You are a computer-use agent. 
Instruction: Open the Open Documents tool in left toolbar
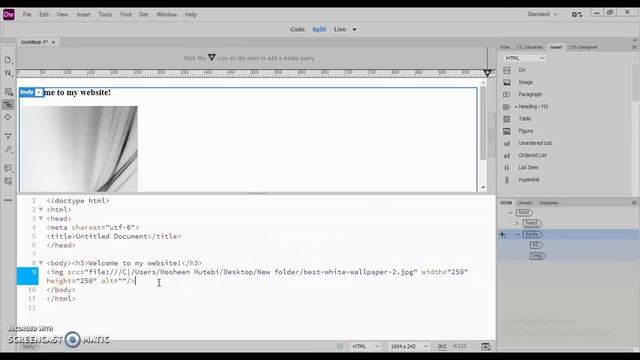pos(8,60)
